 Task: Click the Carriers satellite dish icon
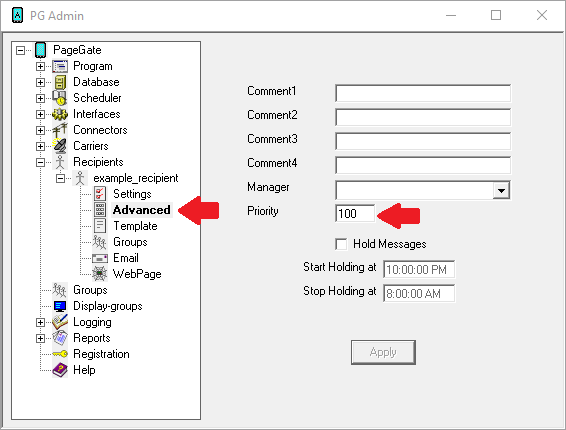tap(60, 146)
